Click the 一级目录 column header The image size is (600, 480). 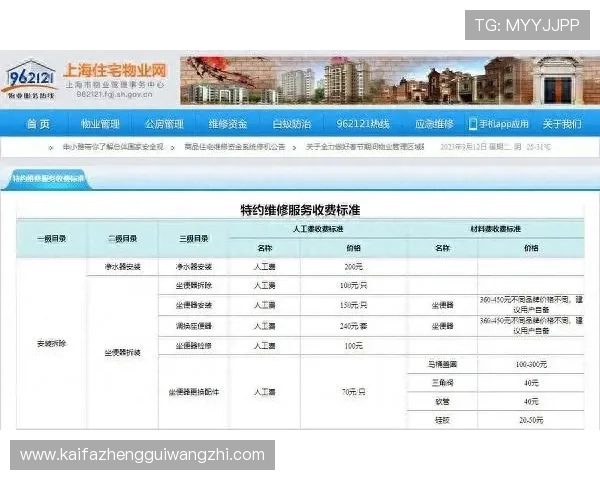point(52,239)
